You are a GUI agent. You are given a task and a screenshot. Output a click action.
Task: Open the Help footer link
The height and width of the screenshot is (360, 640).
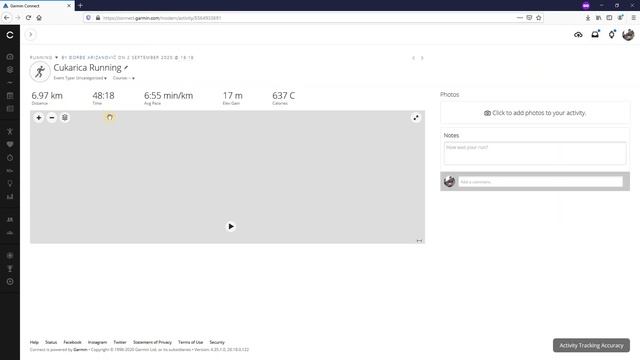(34, 342)
